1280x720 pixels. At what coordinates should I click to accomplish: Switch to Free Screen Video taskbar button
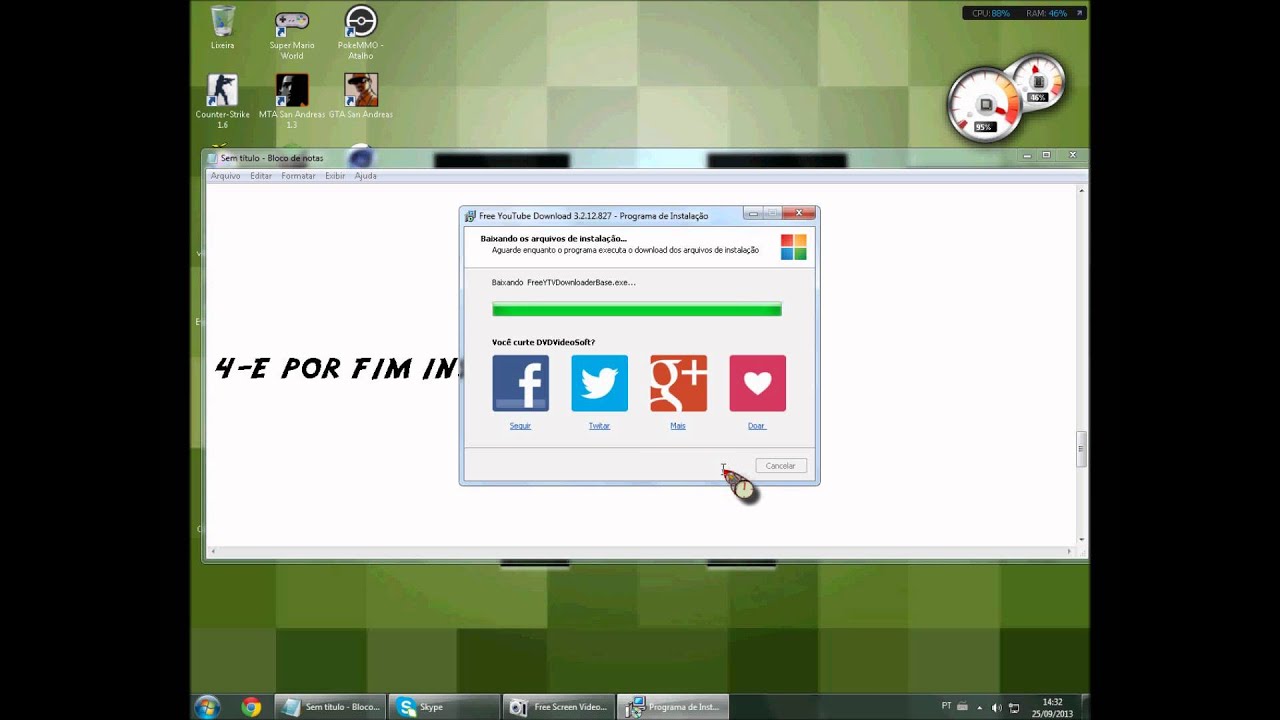[x=559, y=707]
